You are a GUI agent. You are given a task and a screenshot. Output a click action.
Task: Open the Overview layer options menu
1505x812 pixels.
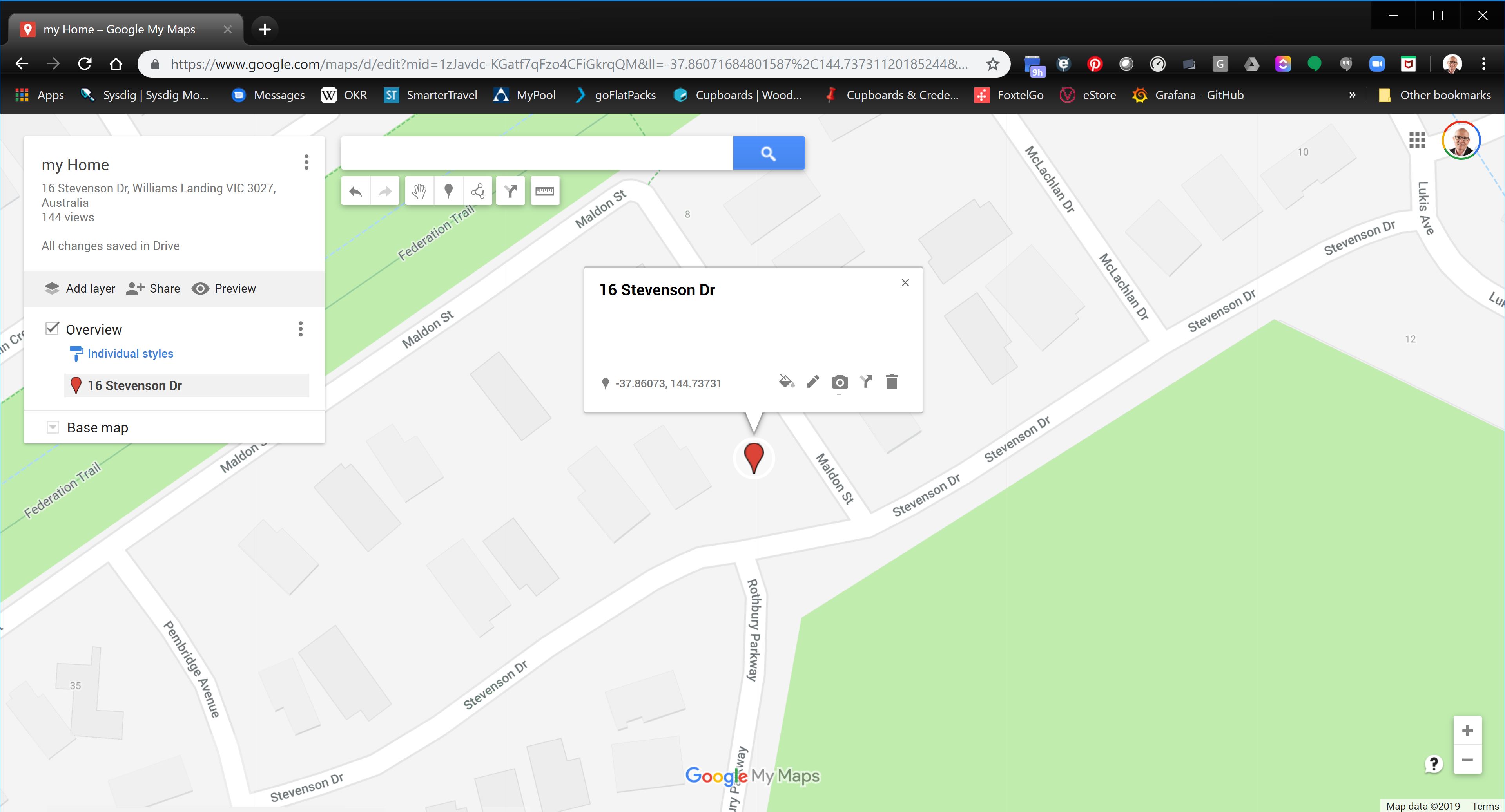[x=300, y=329]
